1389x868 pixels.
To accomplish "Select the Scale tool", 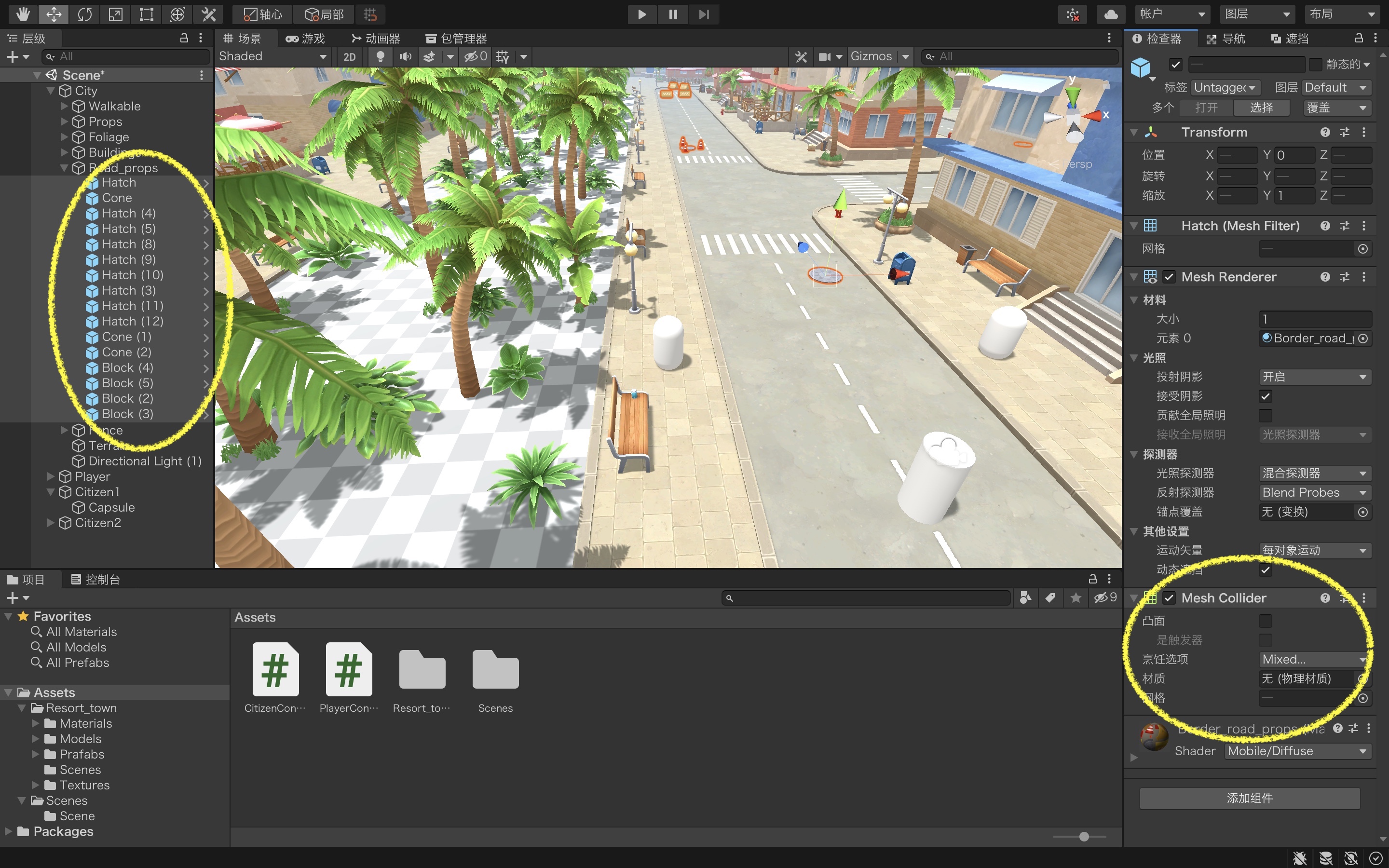I will pos(115,14).
